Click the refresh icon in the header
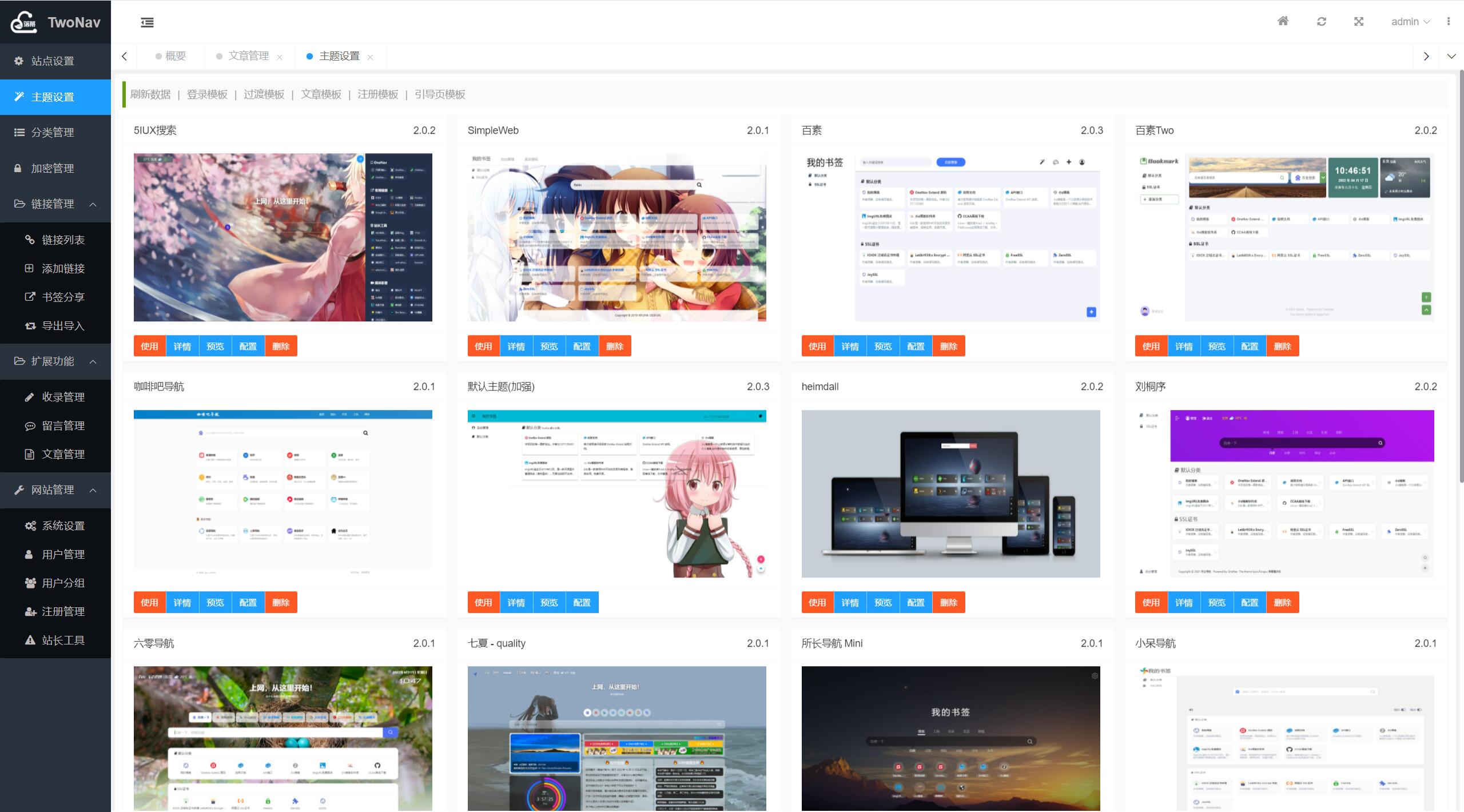The width and height of the screenshot is (1464, 812). 1321,21
